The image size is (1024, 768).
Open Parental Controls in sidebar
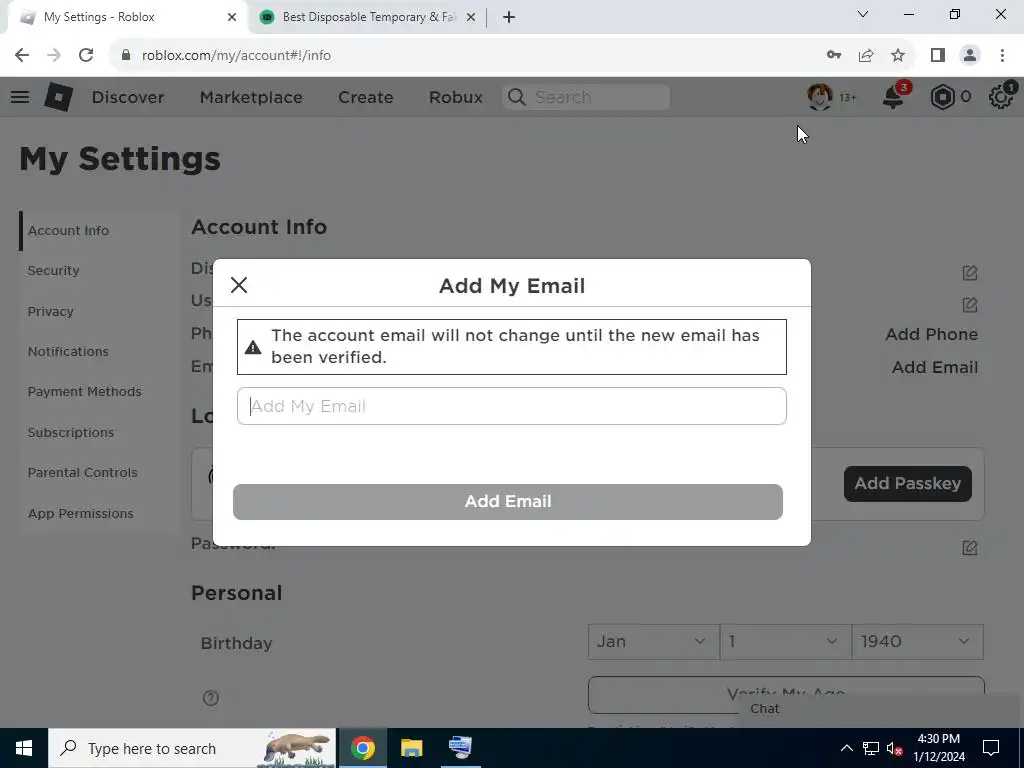[82, 472]
